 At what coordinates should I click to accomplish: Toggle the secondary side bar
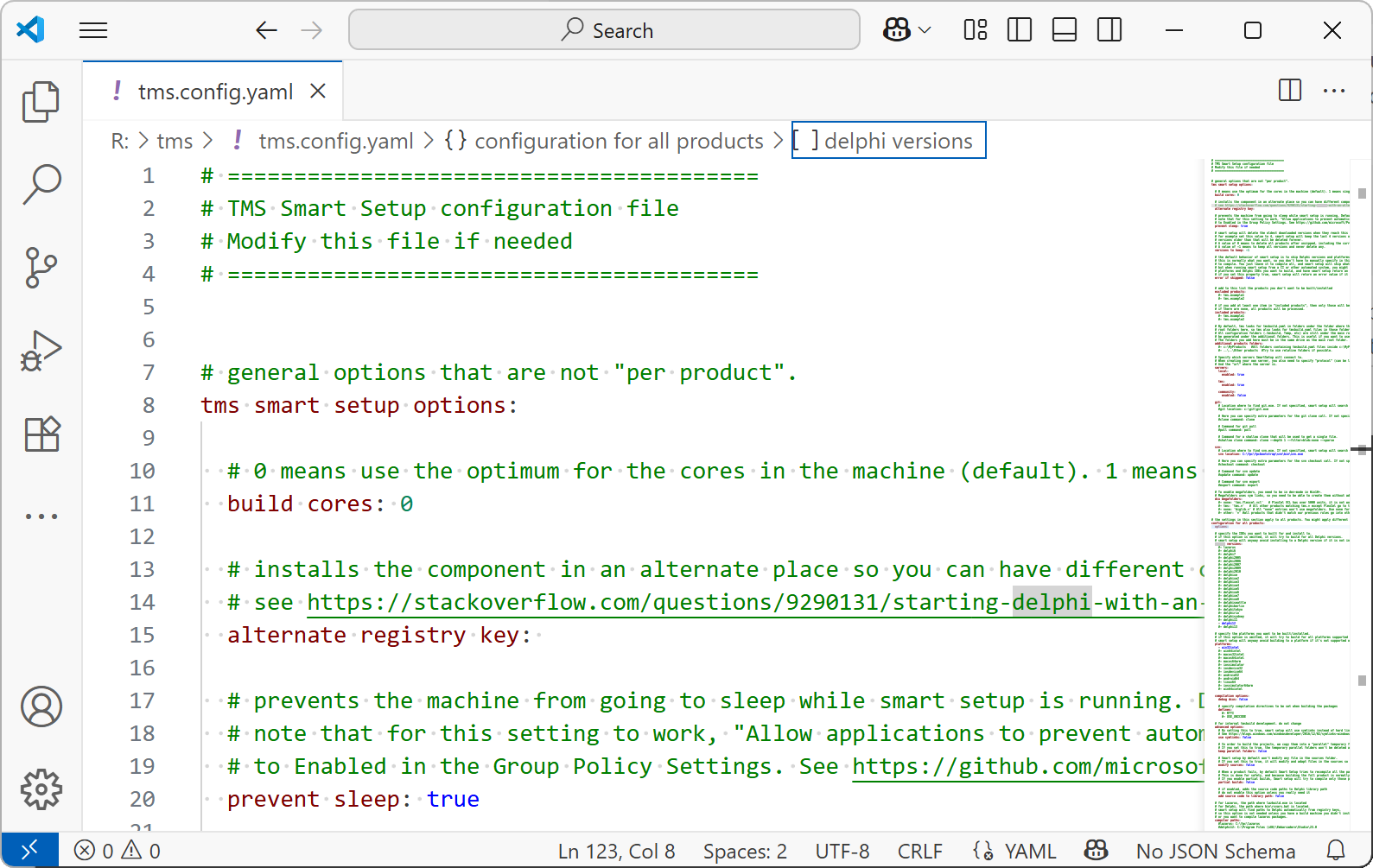pos(1109,30)
